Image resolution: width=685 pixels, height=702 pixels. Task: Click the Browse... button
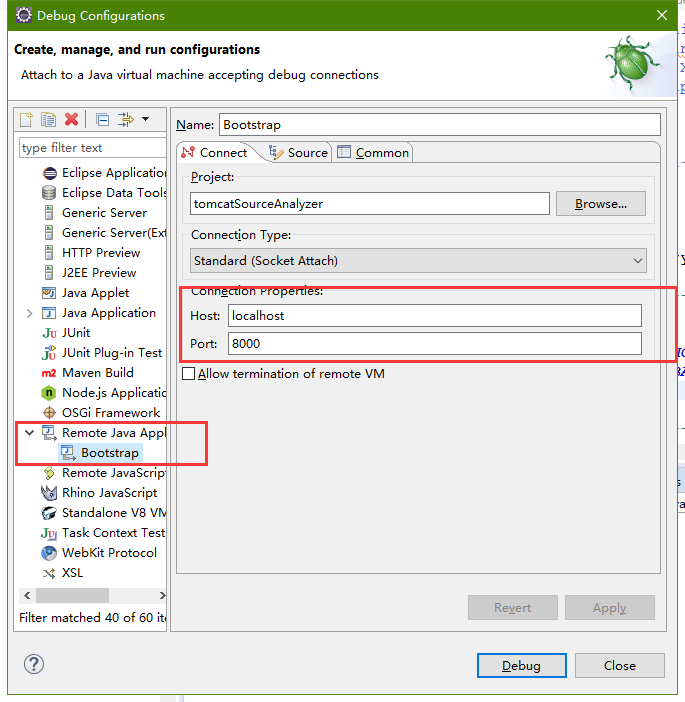(x=601, y=204)
